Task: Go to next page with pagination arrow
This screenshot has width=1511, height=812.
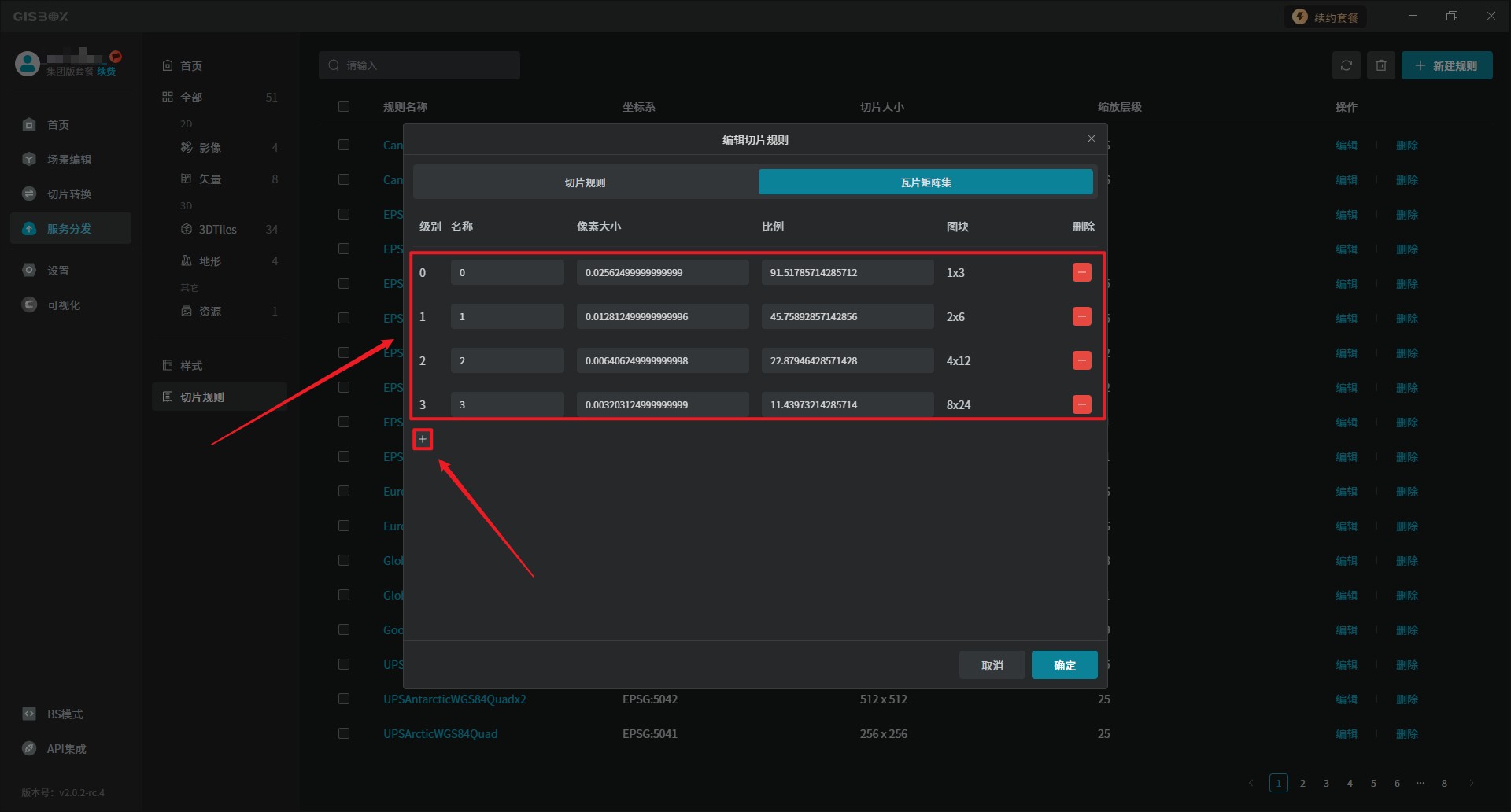Action: [x=1471, y=783]
